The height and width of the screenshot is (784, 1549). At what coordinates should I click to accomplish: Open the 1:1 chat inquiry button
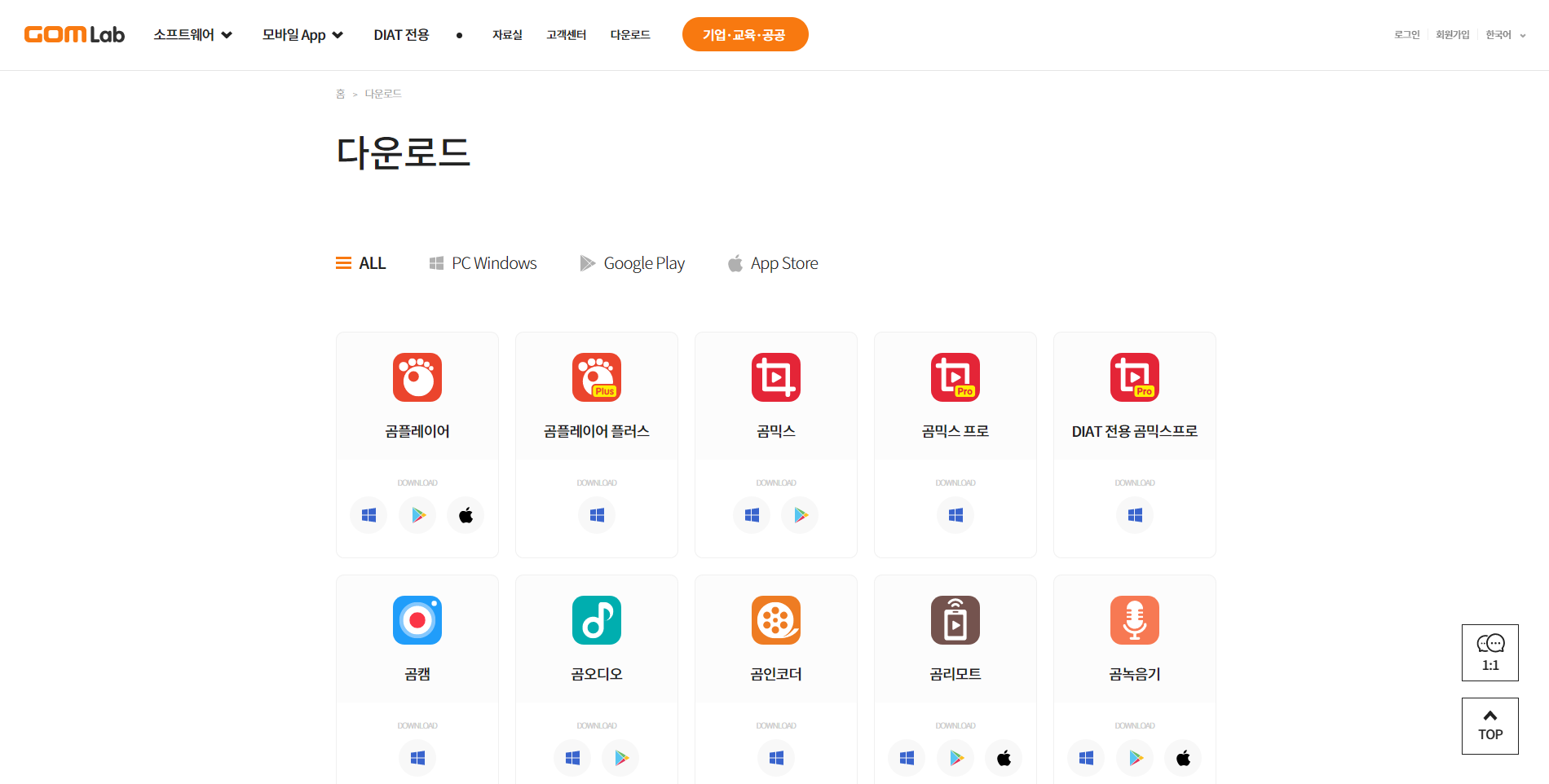[1490, 653]
